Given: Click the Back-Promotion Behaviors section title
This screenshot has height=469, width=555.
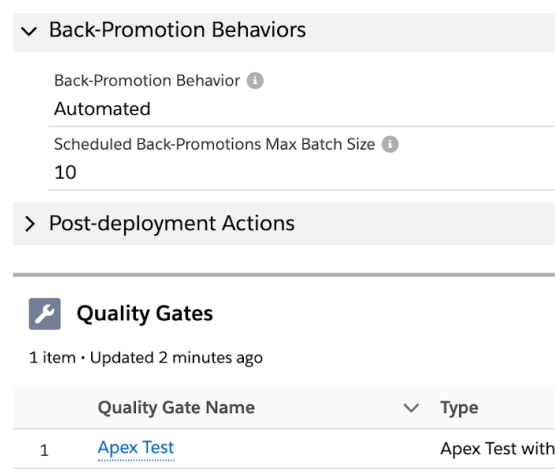Looking at the screenshot, I should pos(177,30).
